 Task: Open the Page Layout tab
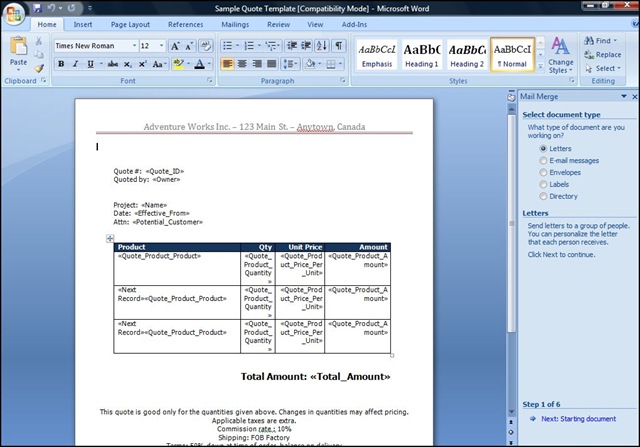coord(130,23)
